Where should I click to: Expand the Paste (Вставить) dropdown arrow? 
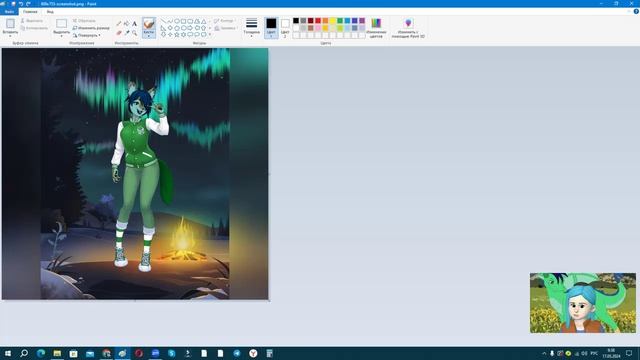tap(10, 36)
